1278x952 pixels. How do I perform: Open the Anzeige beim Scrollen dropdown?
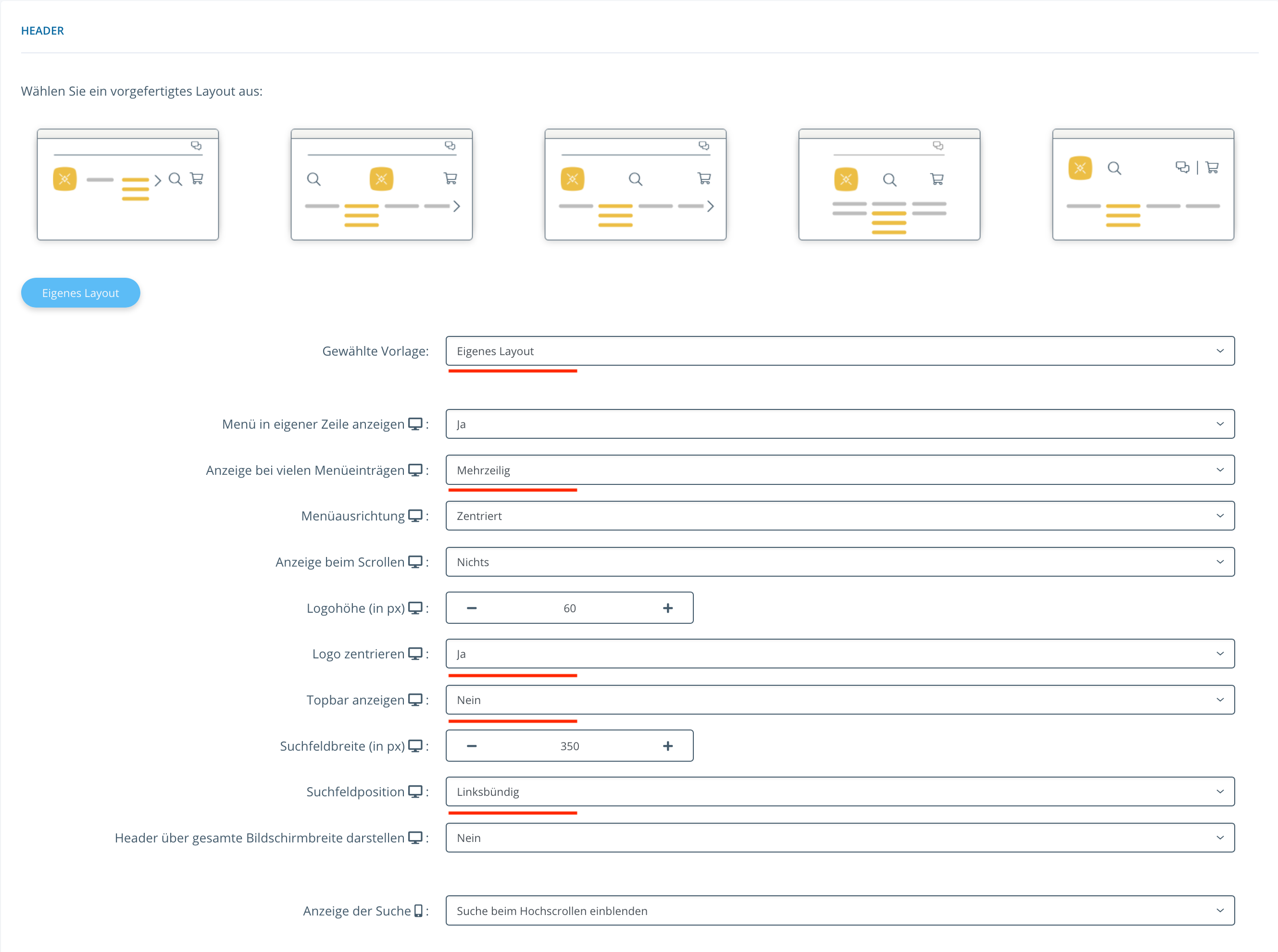coord(840,562)
